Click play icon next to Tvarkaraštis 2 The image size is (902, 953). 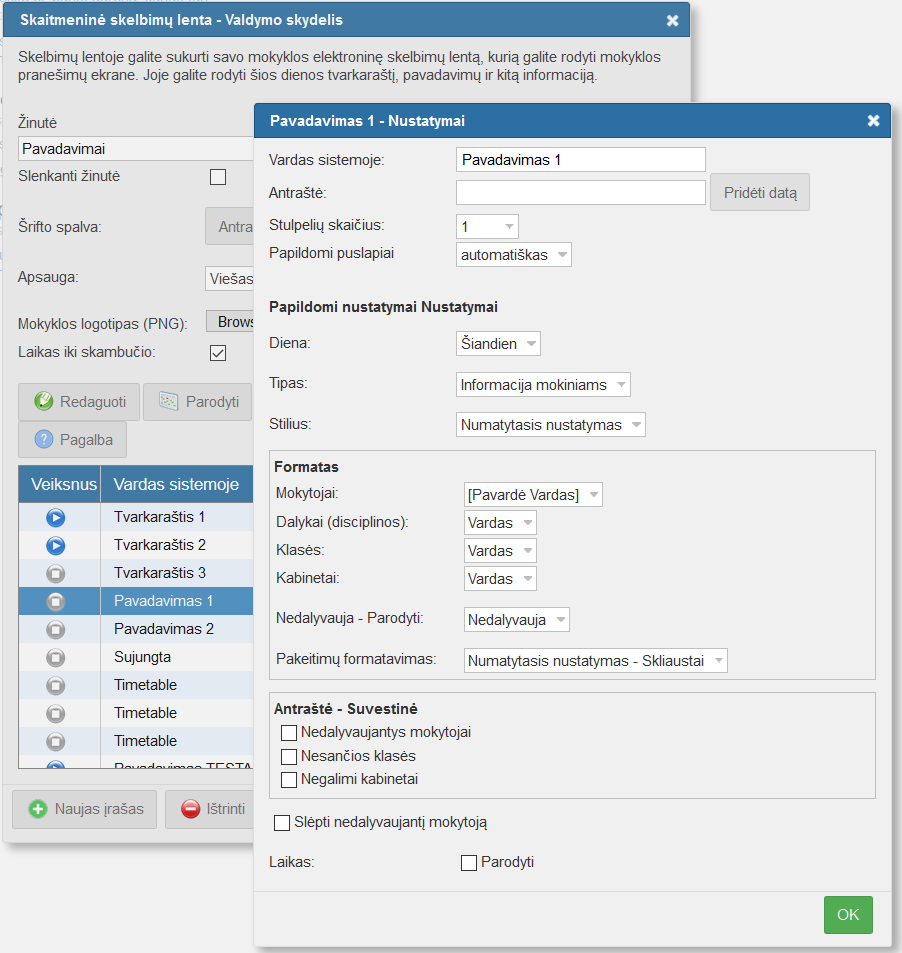[x=56, y=545]
